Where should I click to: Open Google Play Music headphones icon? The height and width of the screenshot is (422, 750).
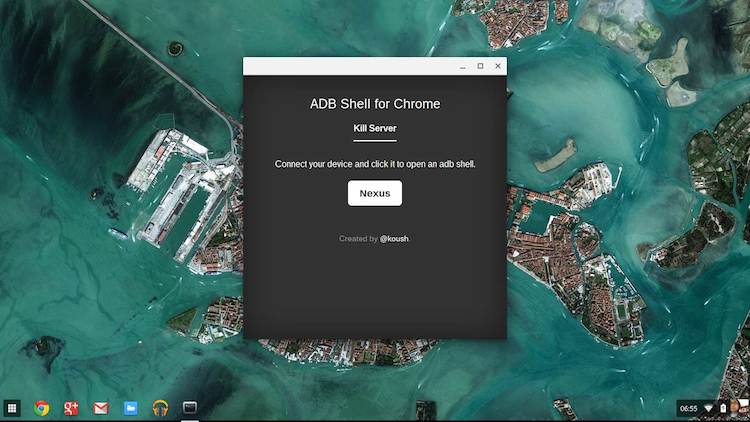coord(160,408)
